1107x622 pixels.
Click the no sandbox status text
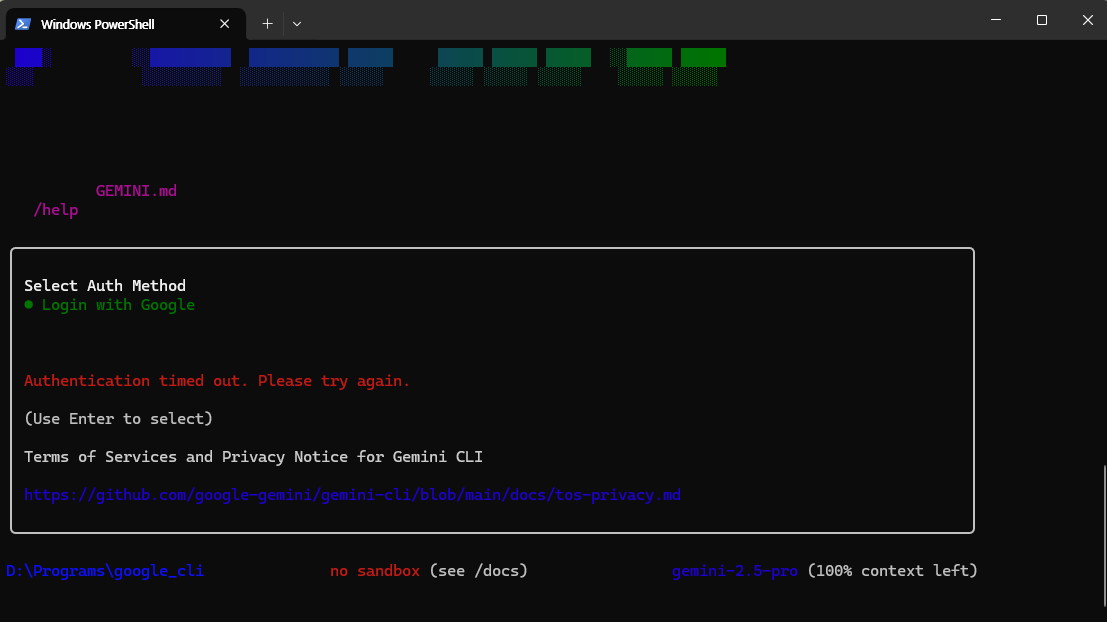pos(375,570)
